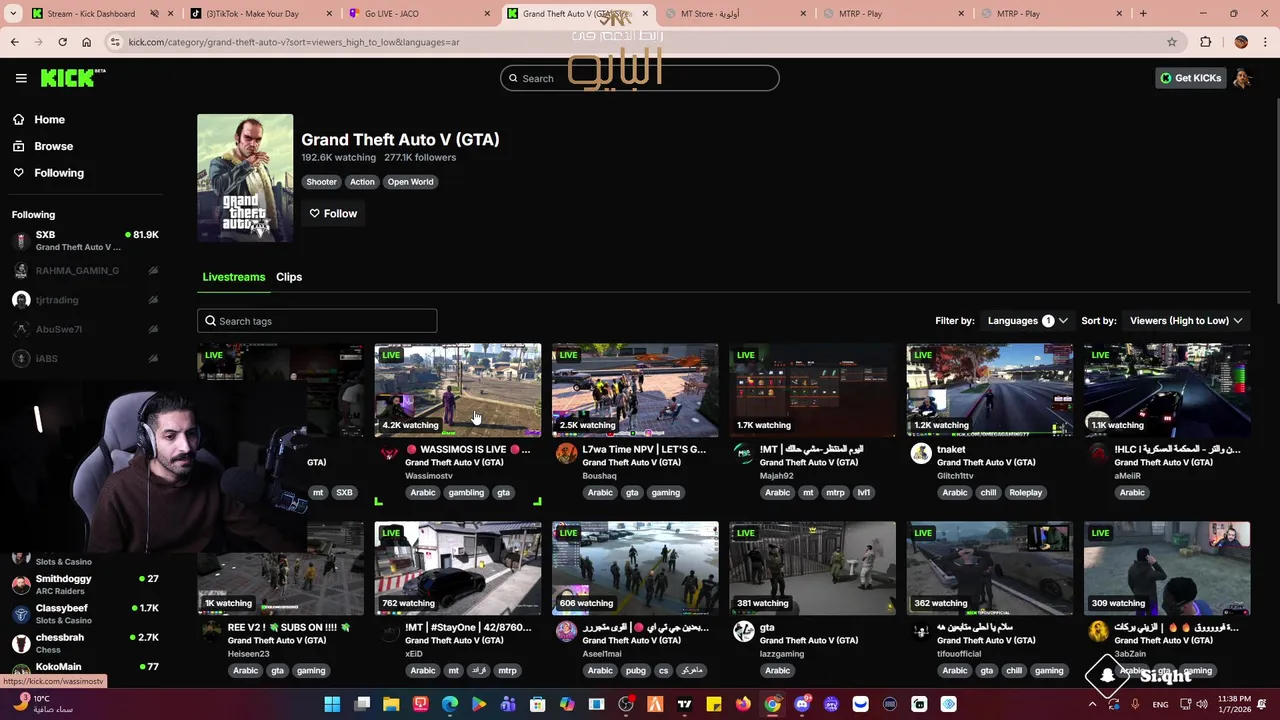Select the Livestreams tab
The width and height of the screenshot is (1280, 720).
pos(234,277)
